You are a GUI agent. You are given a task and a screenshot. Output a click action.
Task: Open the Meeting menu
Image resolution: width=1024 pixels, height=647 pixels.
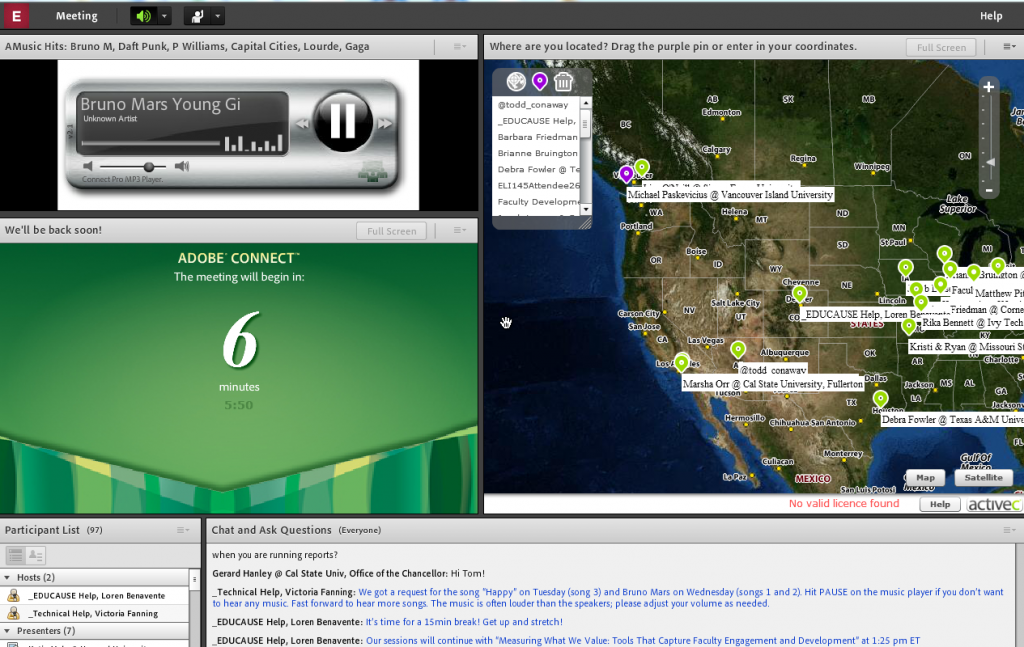click(76, 16)
